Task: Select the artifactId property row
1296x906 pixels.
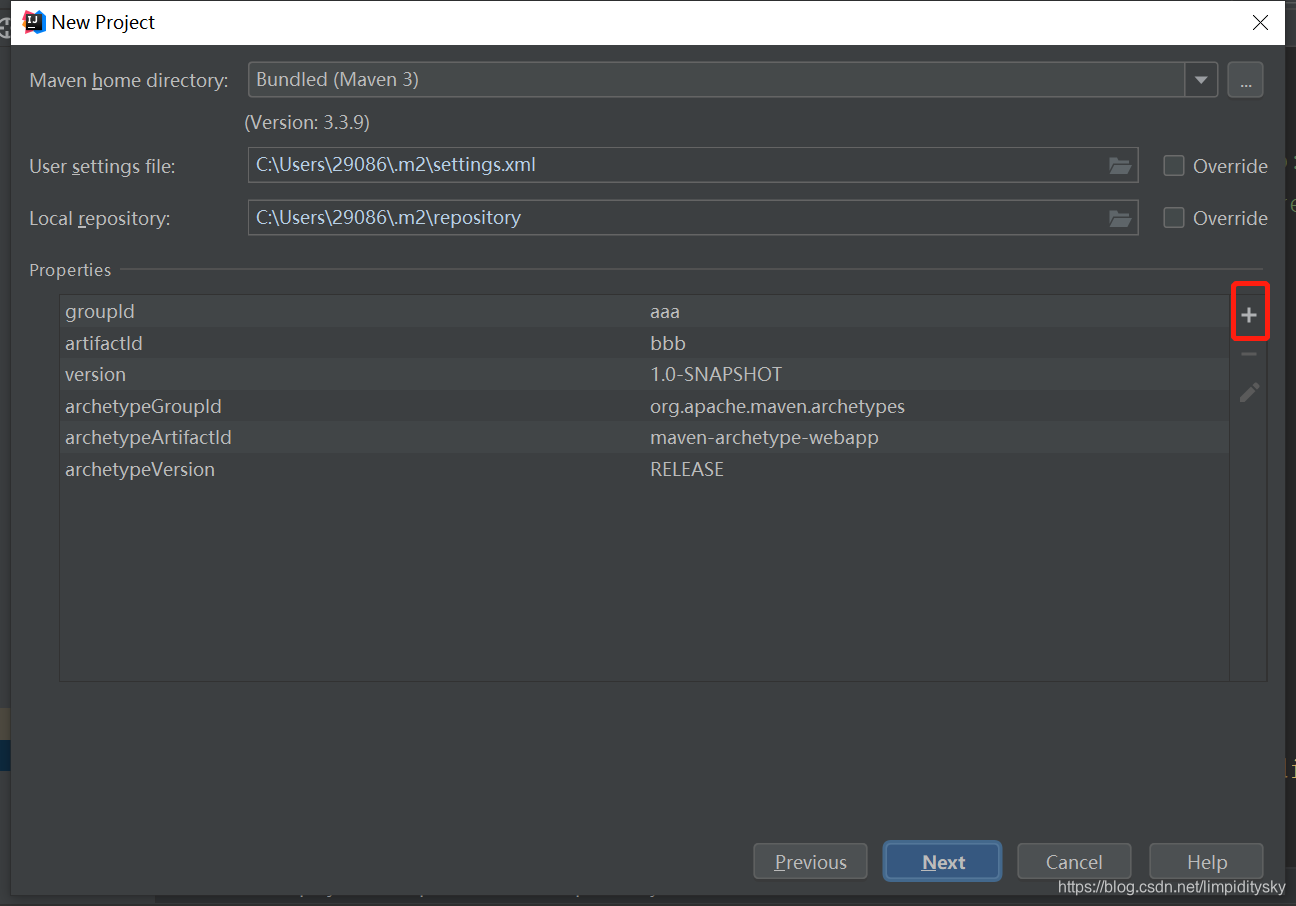Action: (644, 343)
